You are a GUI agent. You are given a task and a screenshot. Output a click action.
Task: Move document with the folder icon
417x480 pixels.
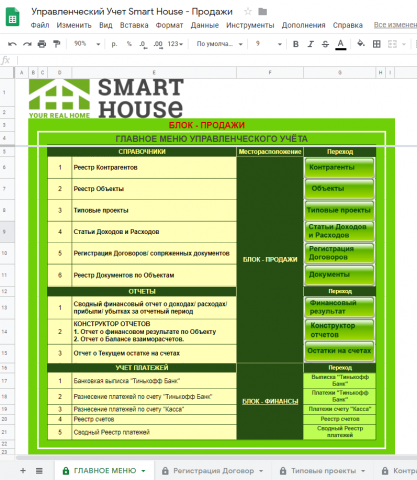click(263, 12)
